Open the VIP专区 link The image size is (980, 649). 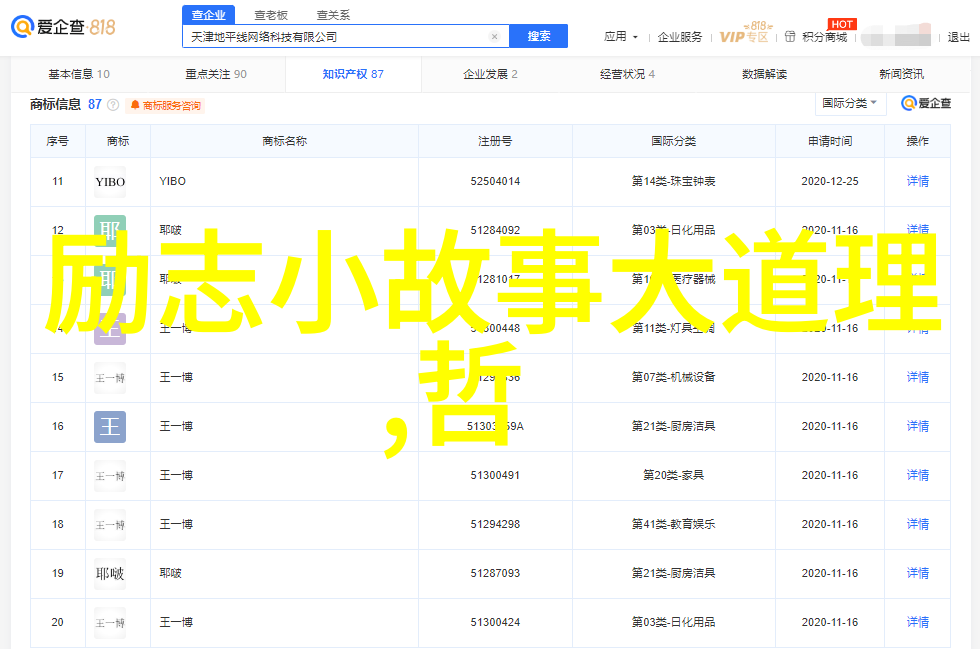tap(744, 37)
